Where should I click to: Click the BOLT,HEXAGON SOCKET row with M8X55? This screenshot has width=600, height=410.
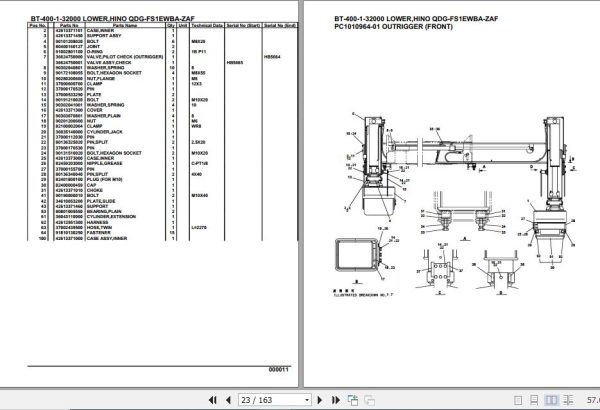click(163, 73)
